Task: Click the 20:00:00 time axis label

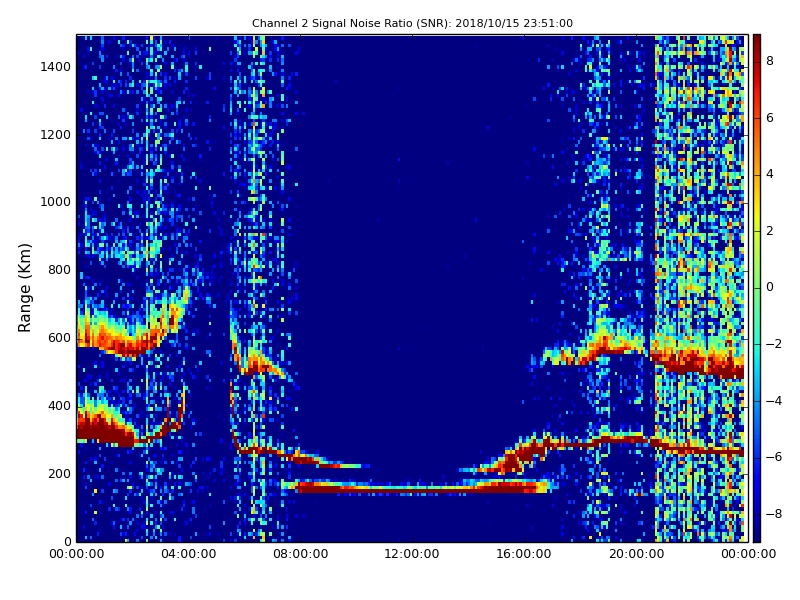Action: click(636, 554)
